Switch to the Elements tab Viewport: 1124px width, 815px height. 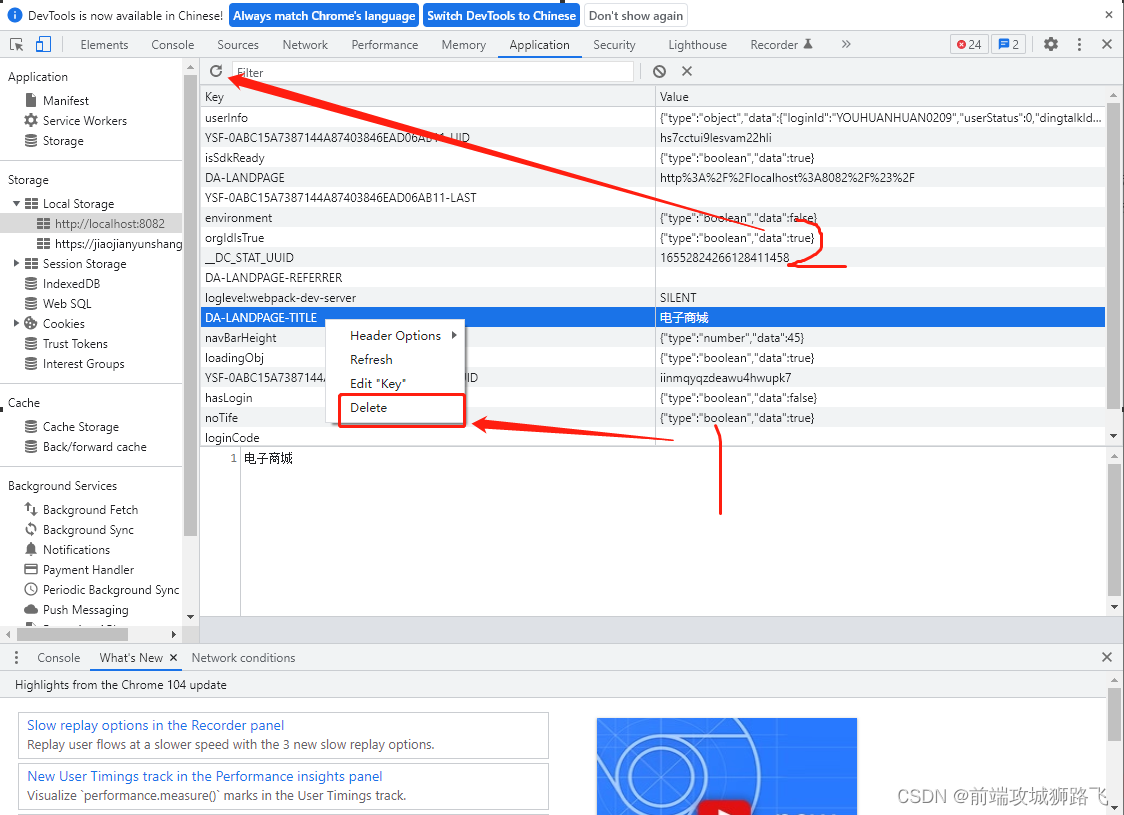tap(104, 44)
